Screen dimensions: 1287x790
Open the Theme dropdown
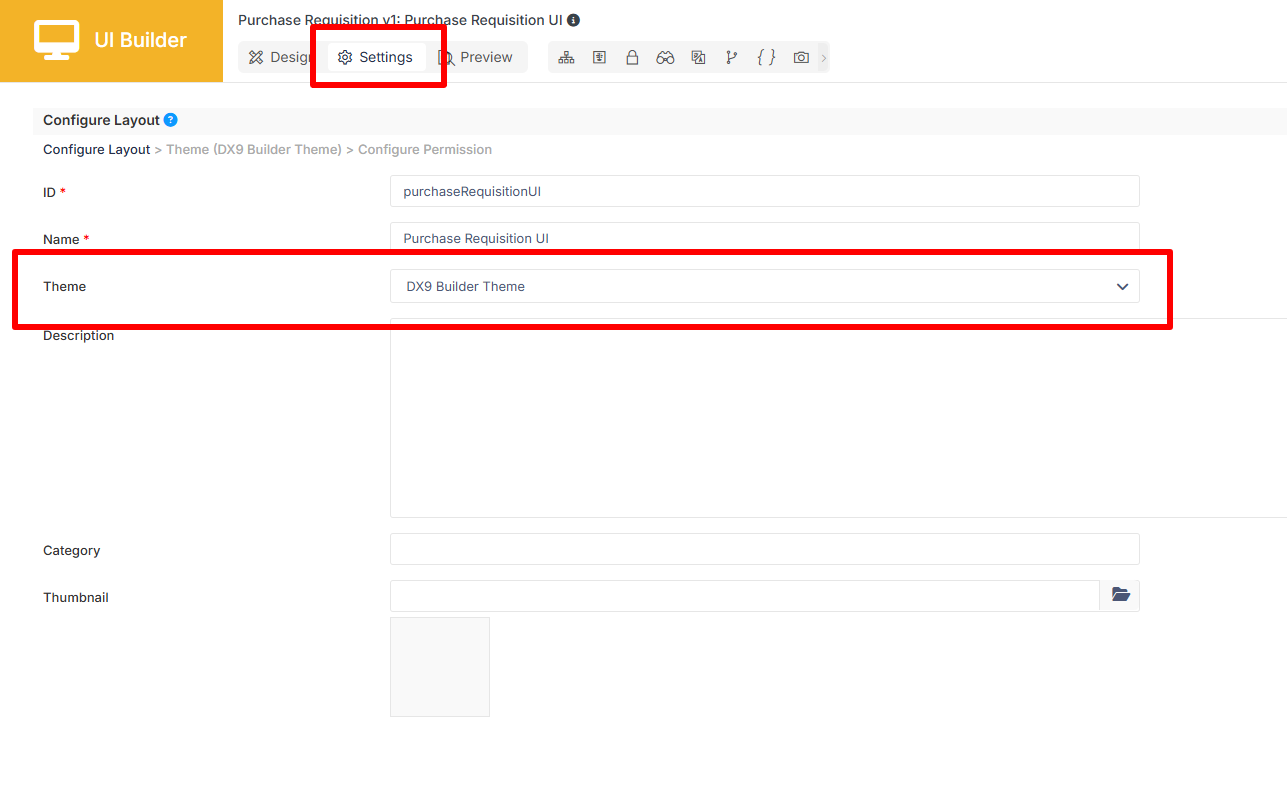coord(765,286)
